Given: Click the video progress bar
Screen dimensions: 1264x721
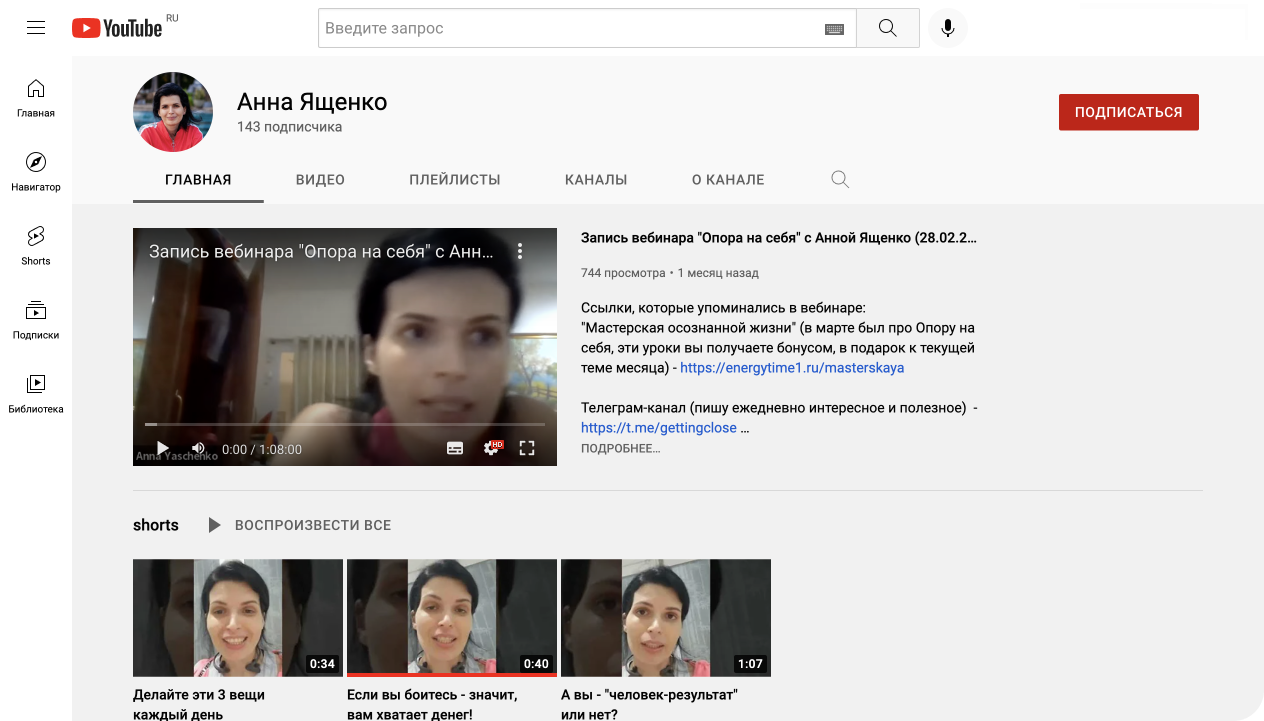Looking at the screenshot, I should point(345,425).
